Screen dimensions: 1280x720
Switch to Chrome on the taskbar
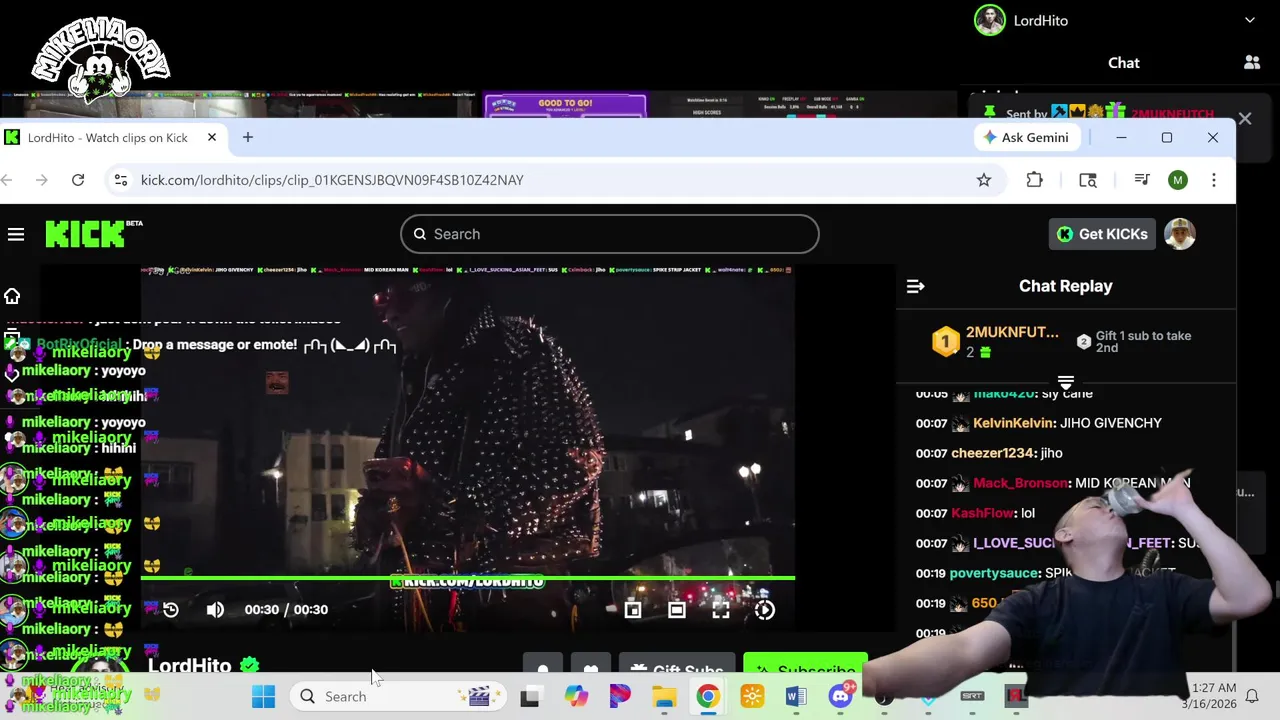708,696
